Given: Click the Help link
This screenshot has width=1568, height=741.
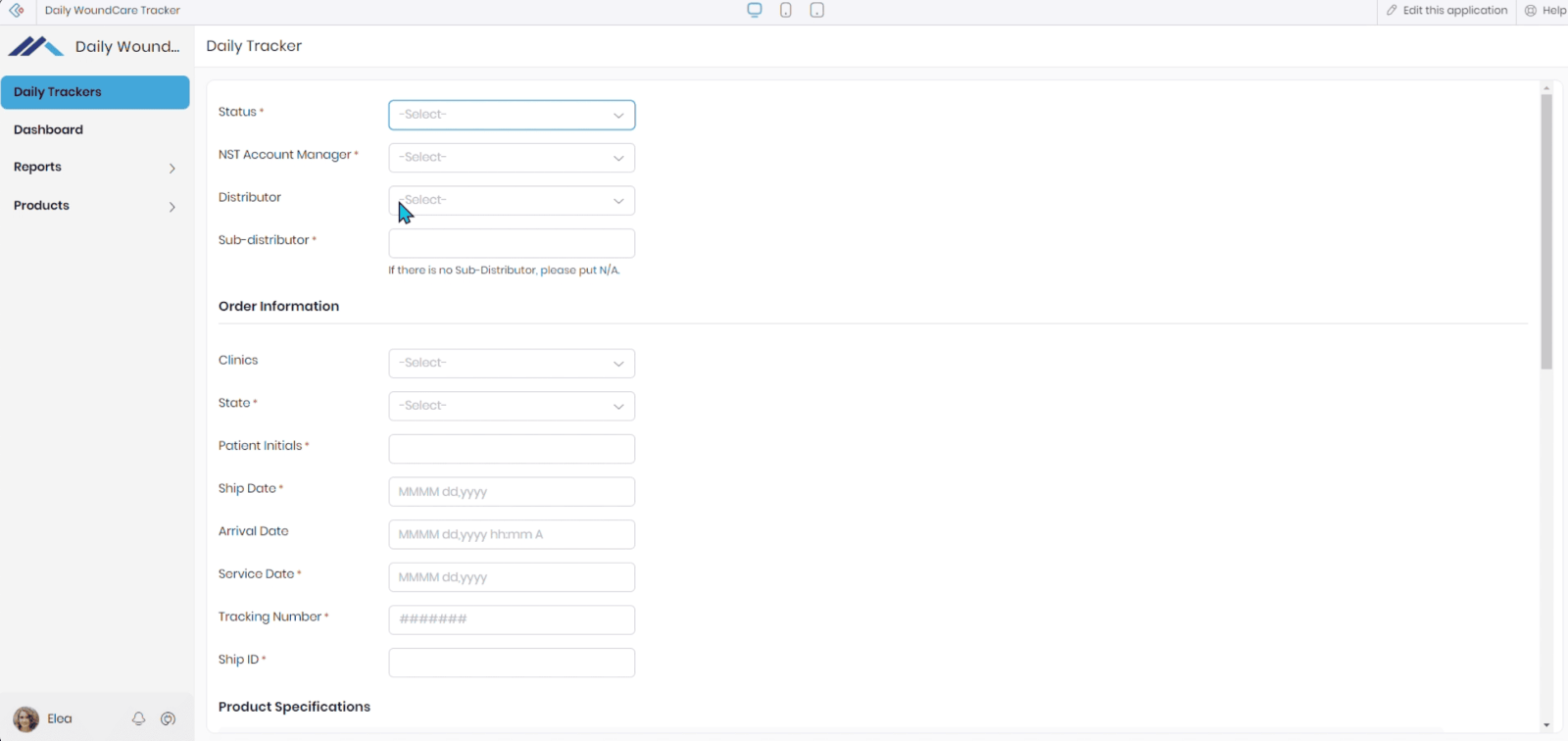Looking at the screenshot, I should [1553, 10].
